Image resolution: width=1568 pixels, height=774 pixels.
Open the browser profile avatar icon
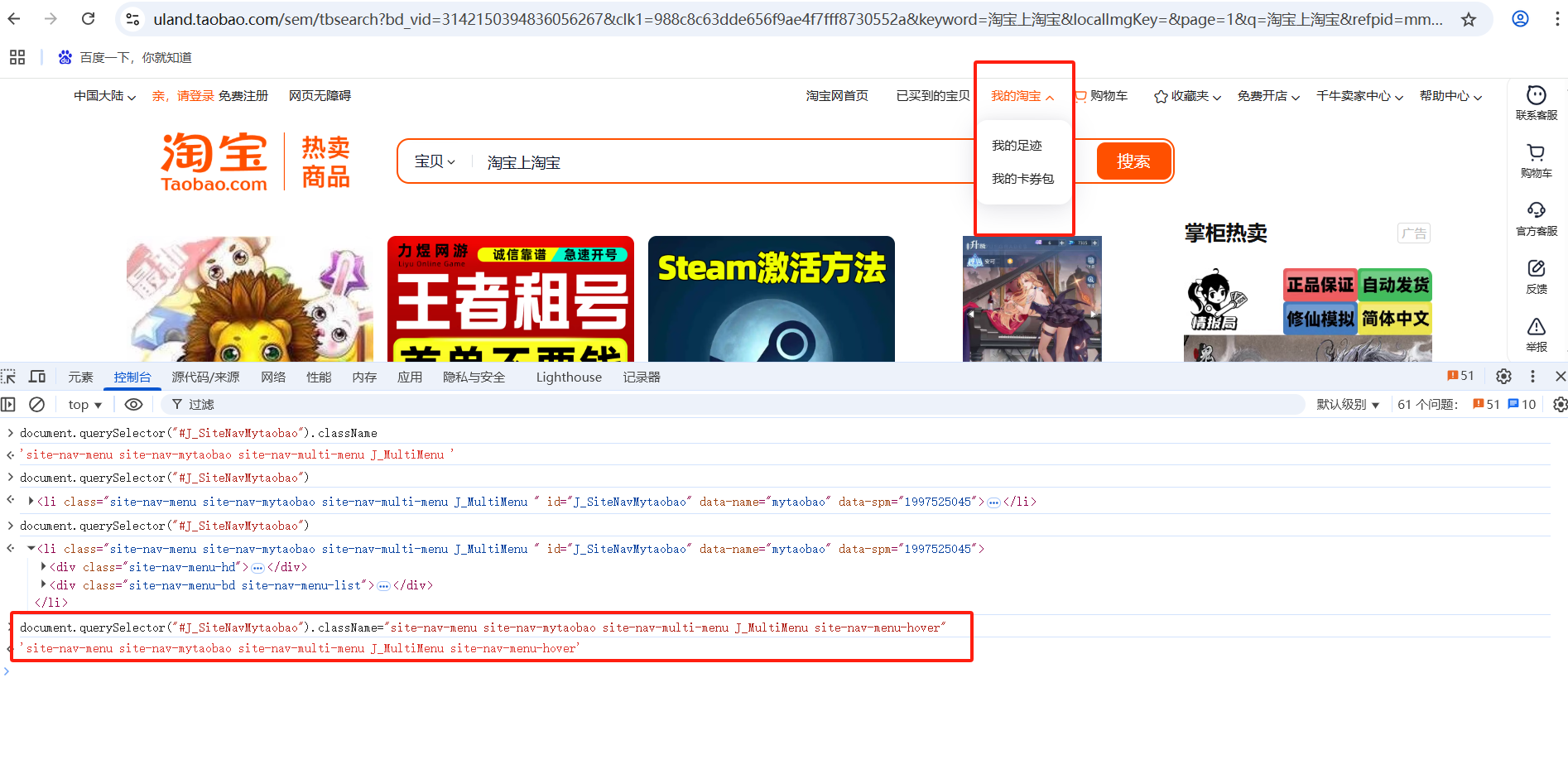pyautogui.click(x=1520, y=19)
